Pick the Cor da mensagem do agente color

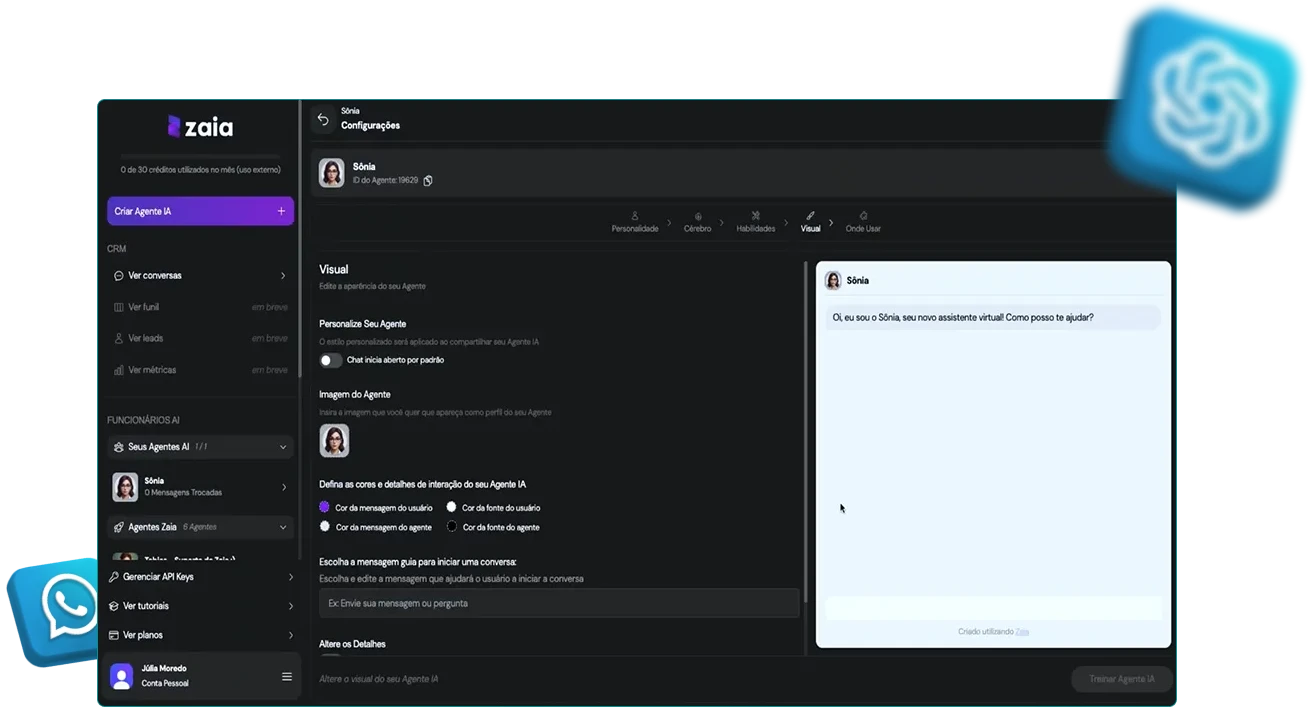[324, 526]
